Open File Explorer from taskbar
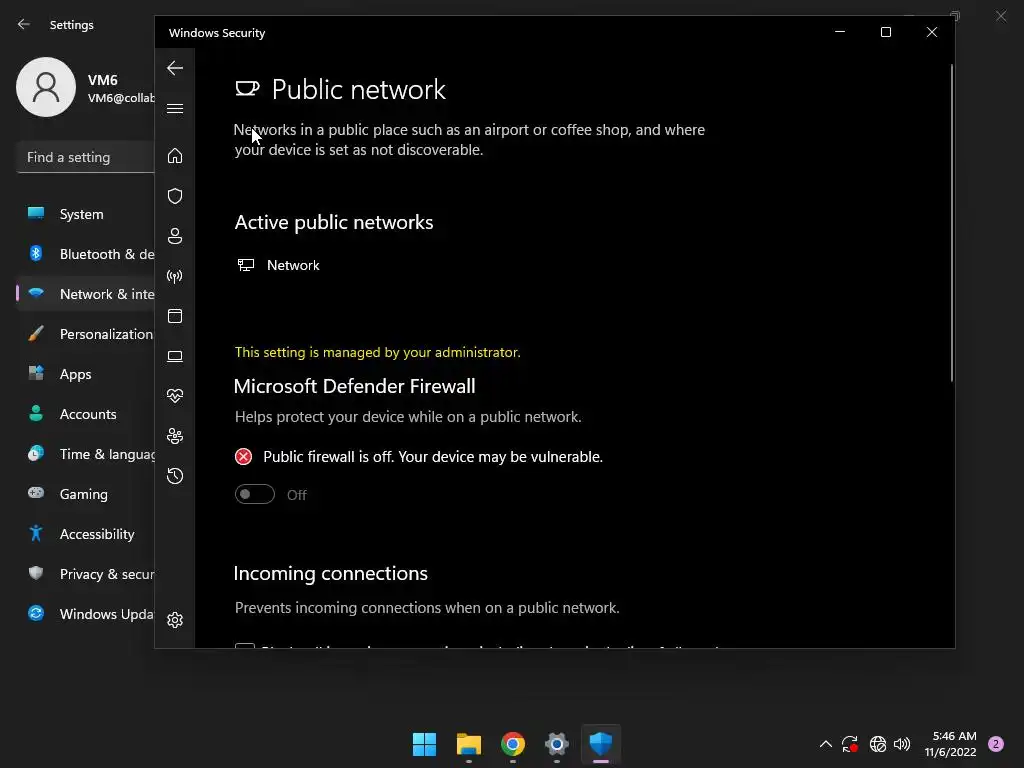 (x=469, y=744)
